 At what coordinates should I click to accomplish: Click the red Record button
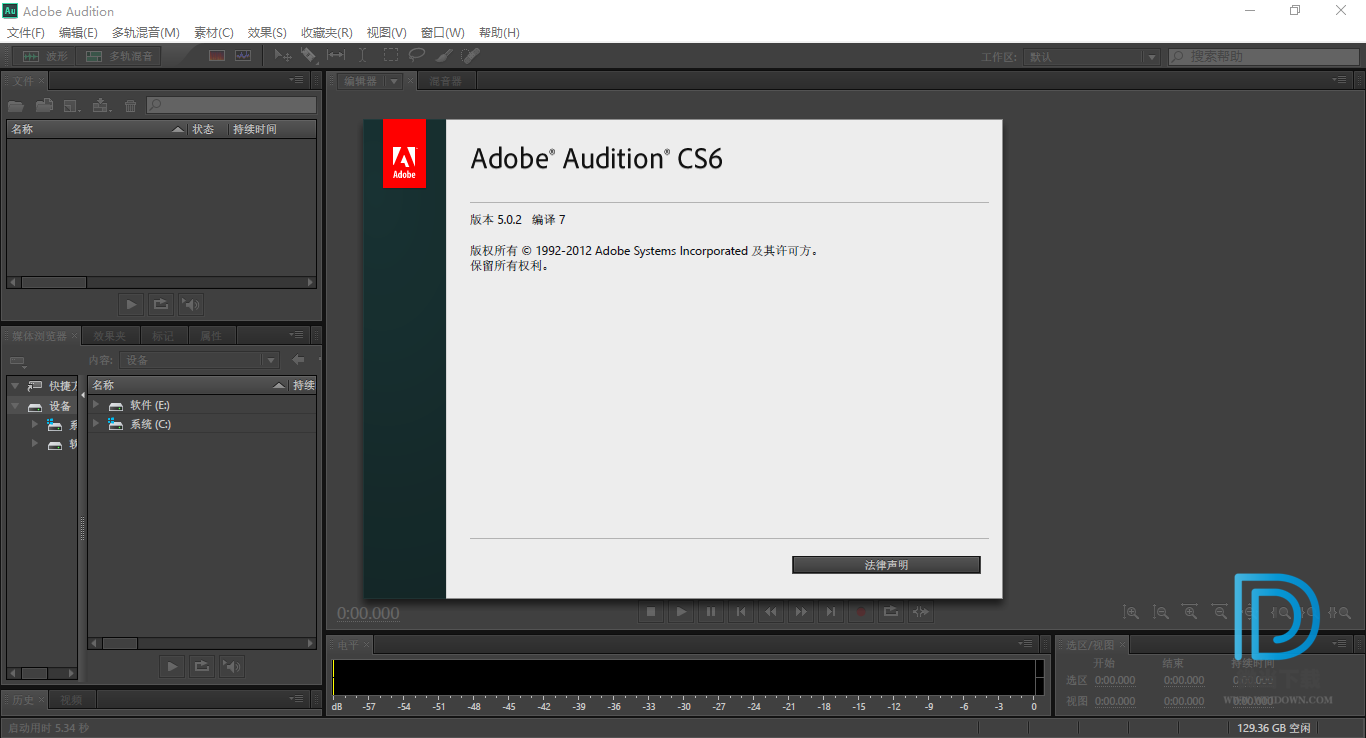(861, 612)
